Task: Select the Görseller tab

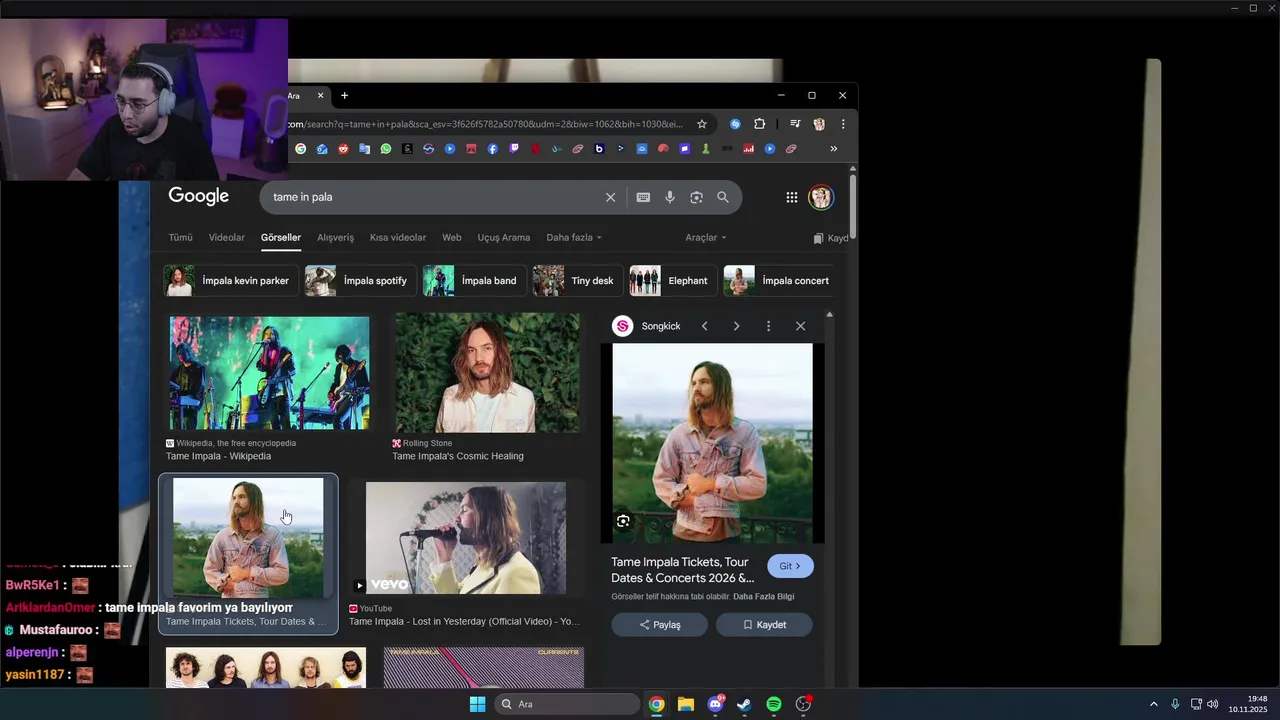Action: pyautogui.click(x=281, y=238)
